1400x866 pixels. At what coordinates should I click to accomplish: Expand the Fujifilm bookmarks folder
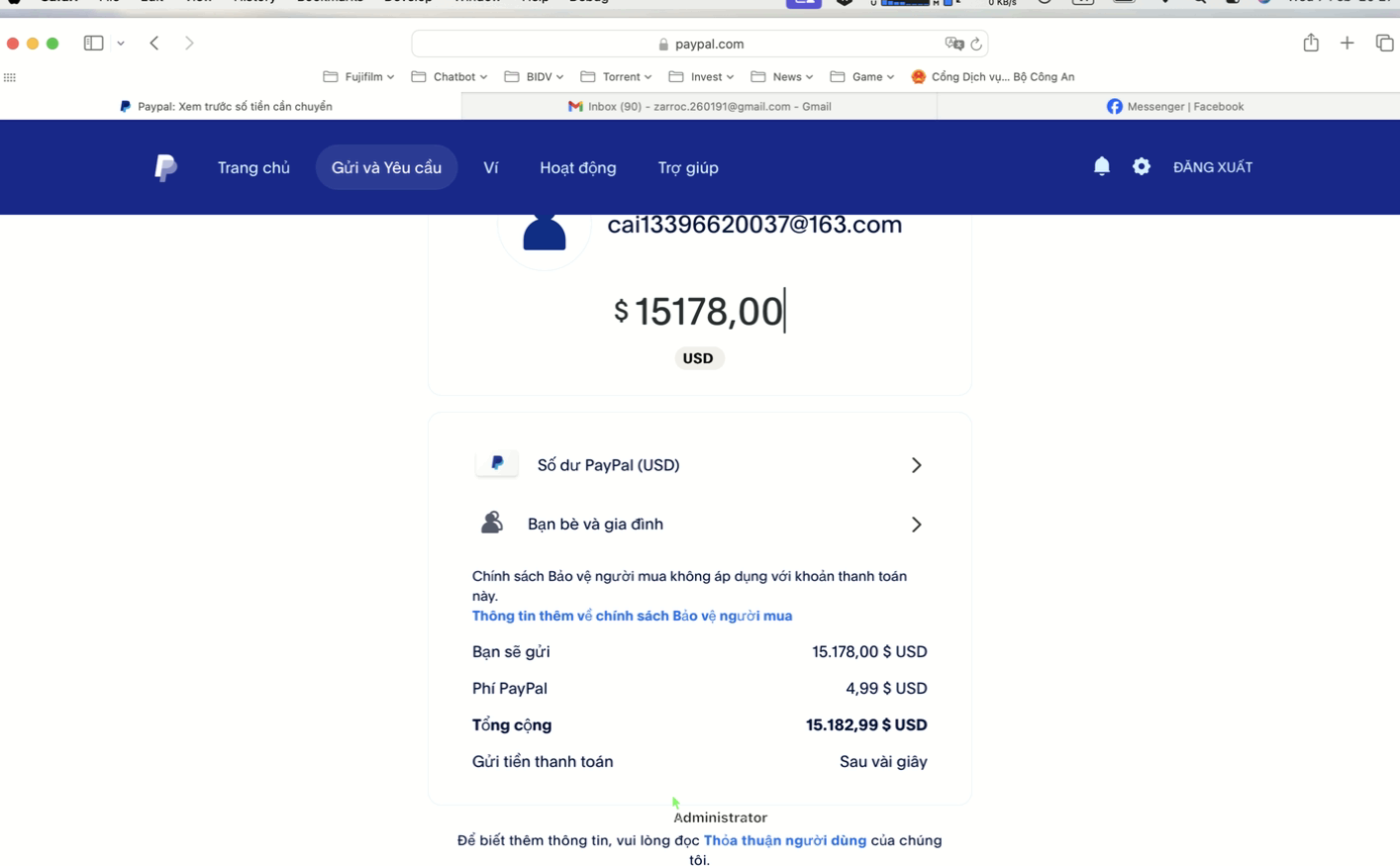click(358, 77)
